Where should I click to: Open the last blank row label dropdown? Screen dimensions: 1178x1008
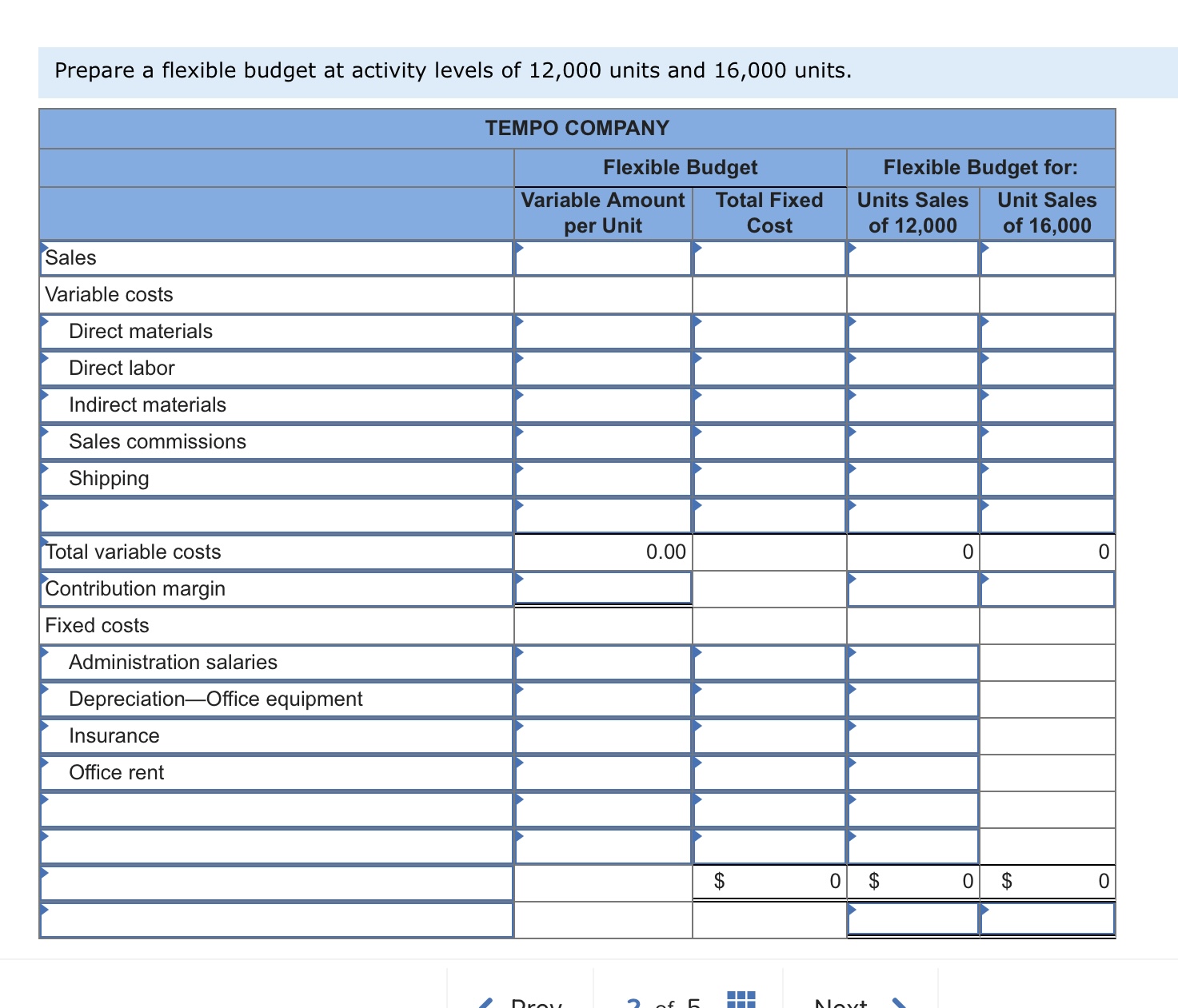pos(276,920)
